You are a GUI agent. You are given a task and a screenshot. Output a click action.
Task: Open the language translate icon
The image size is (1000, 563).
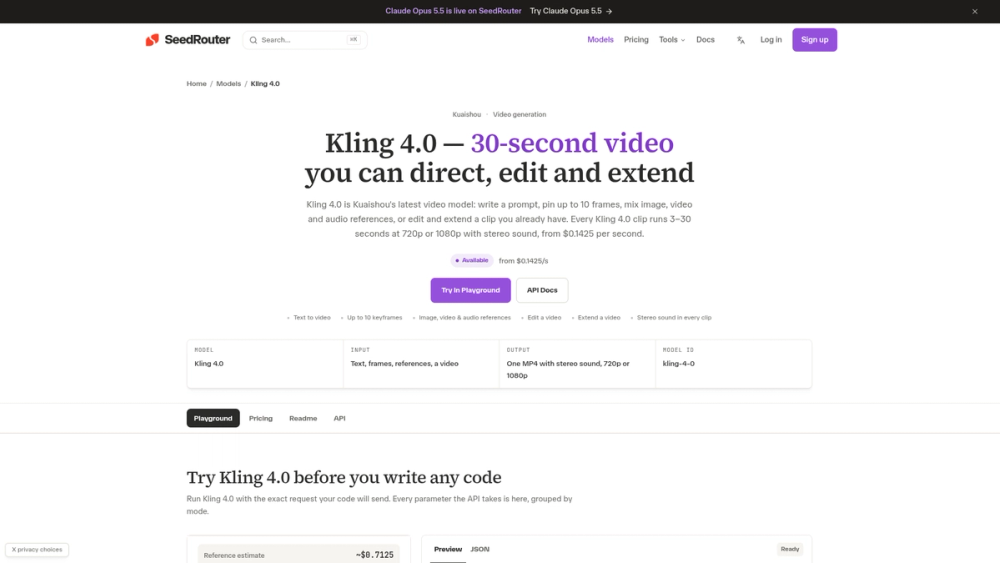pos(740,40)
